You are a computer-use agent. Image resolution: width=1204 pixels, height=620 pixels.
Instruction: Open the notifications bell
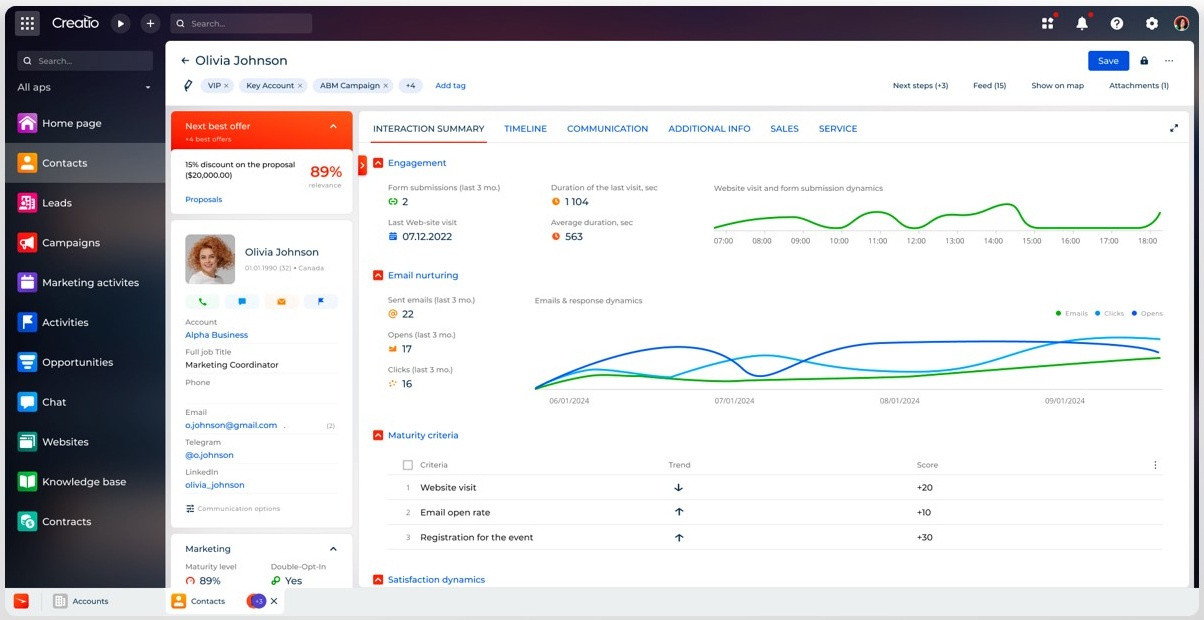[x=1082, y=23]
